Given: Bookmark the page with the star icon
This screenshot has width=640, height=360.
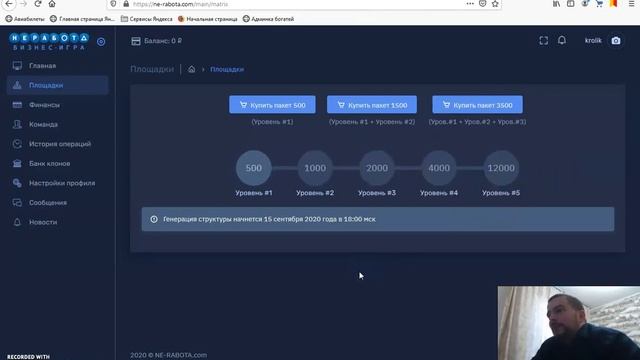Looking at the screenshot, I should coord(495,4).
